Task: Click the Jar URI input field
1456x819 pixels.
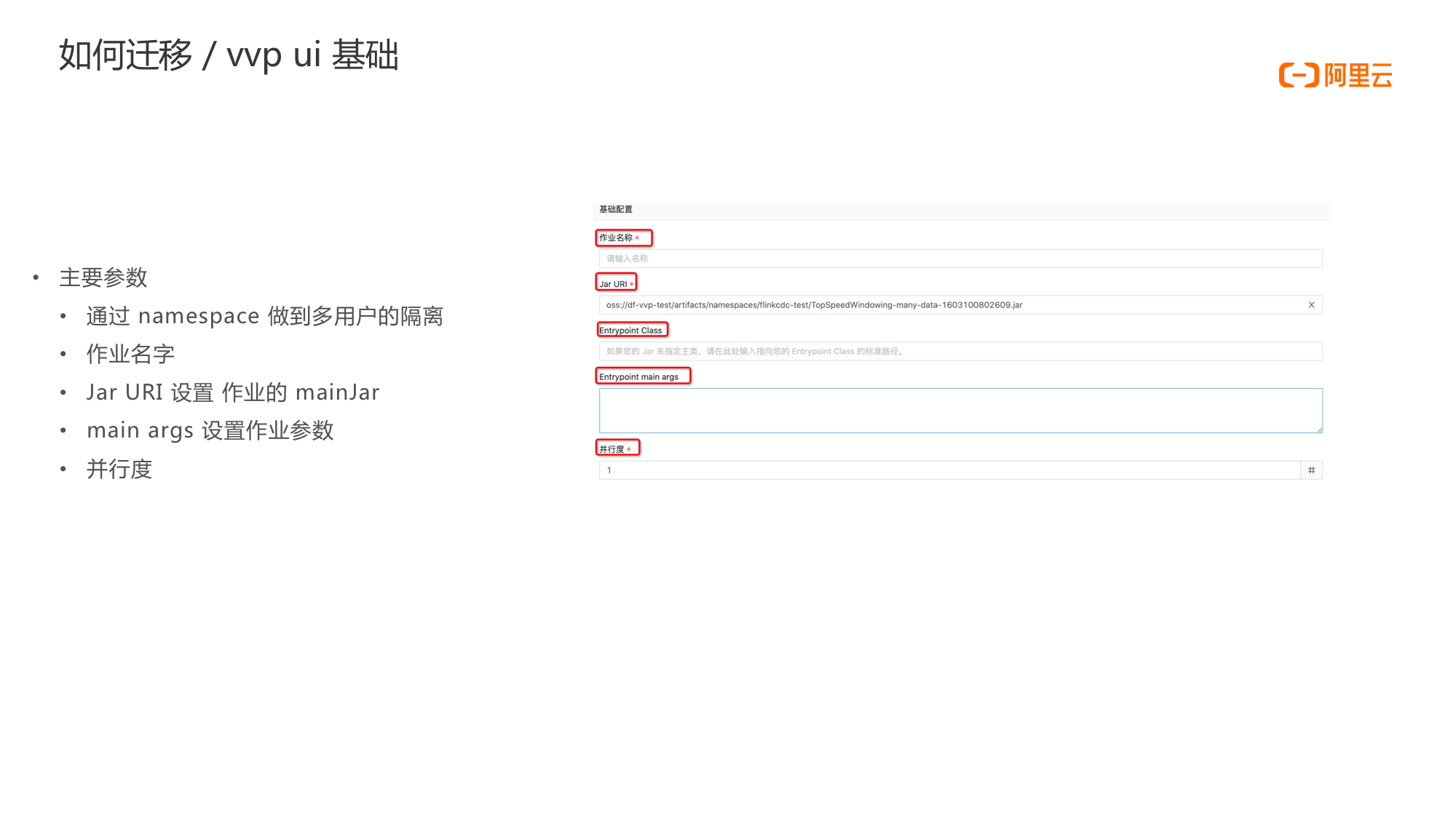Action: point(960,305)
